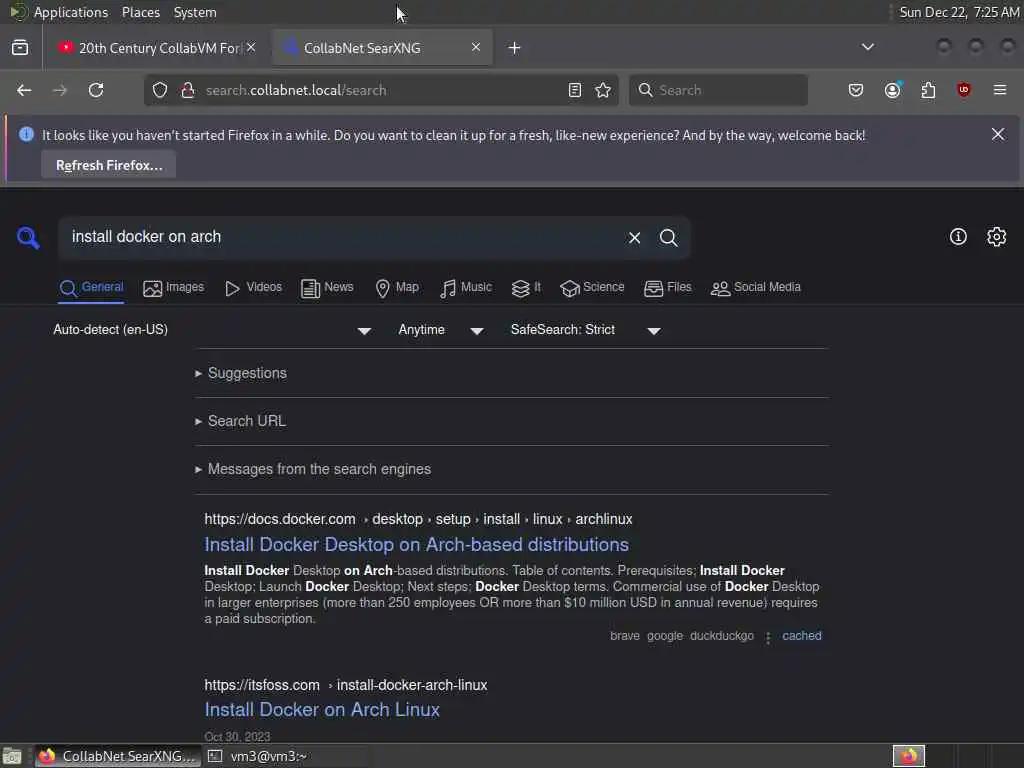Viewport: 1024px width, 768px height.
Task: Toggle reader view icon
Action: tap(575, 90)
